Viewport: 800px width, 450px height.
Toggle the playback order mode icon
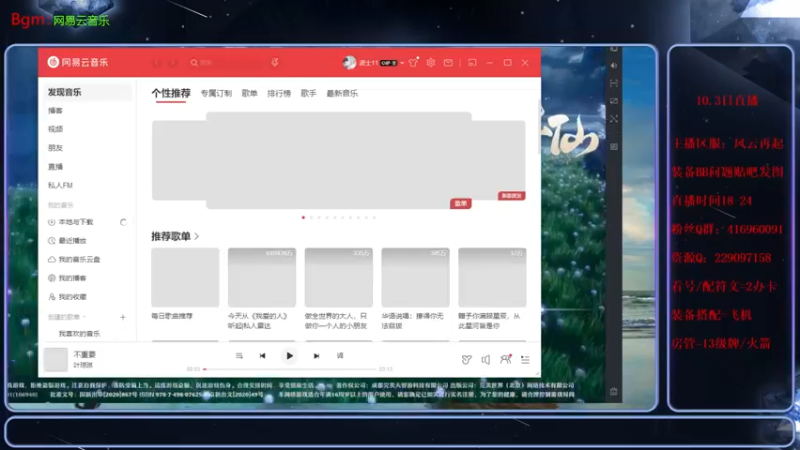(x=239, y=356)
